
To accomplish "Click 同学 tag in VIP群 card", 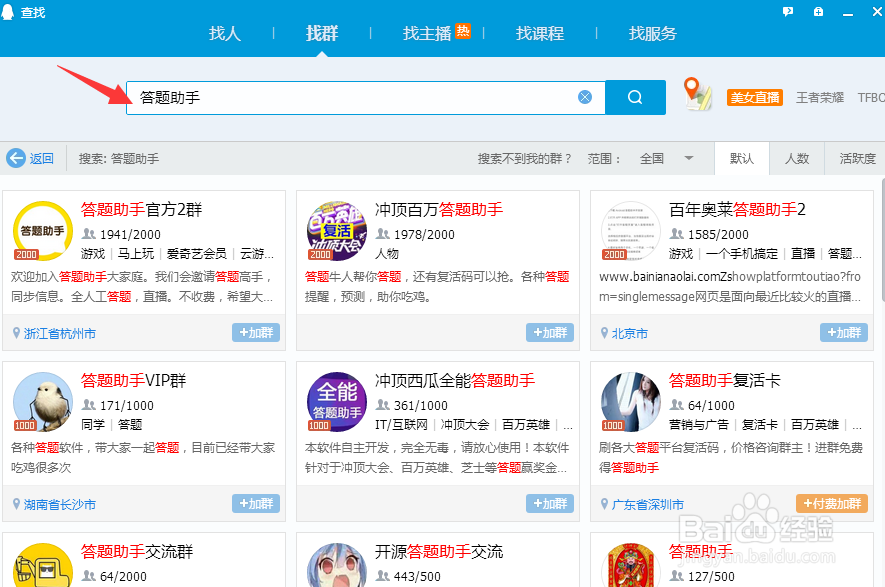I will (x=93, y=425).
